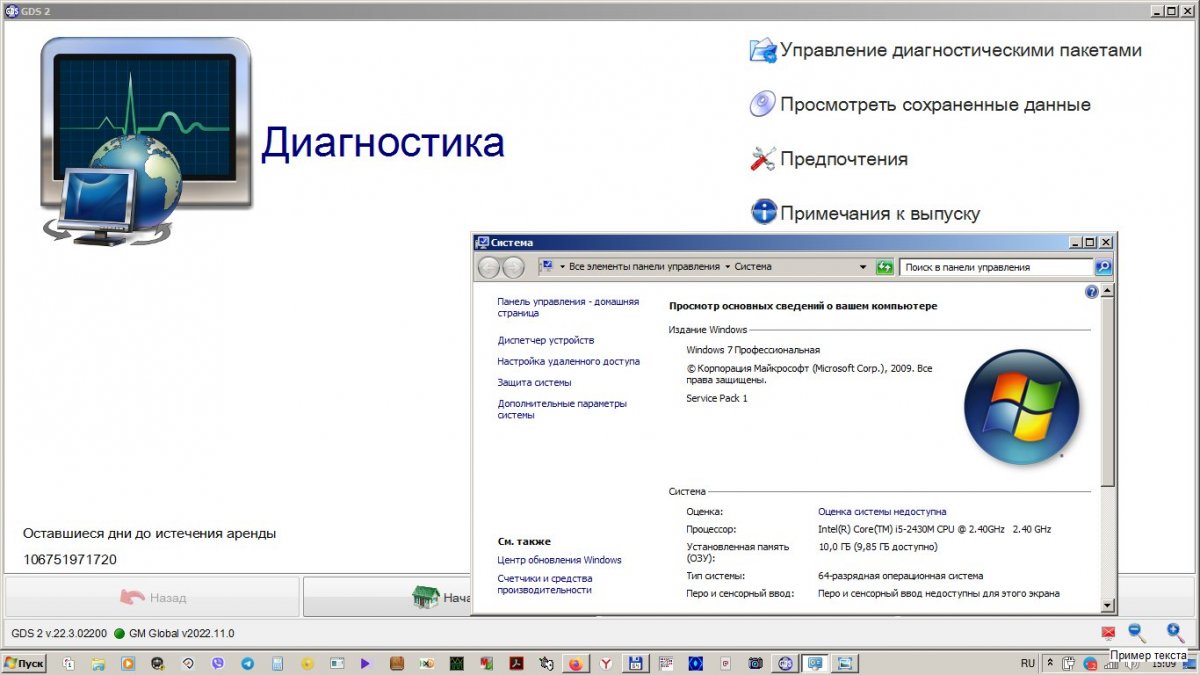The image size is (1200, 675).
Task: Open Viber from the taskbar
Action: (x=217, y=663)
